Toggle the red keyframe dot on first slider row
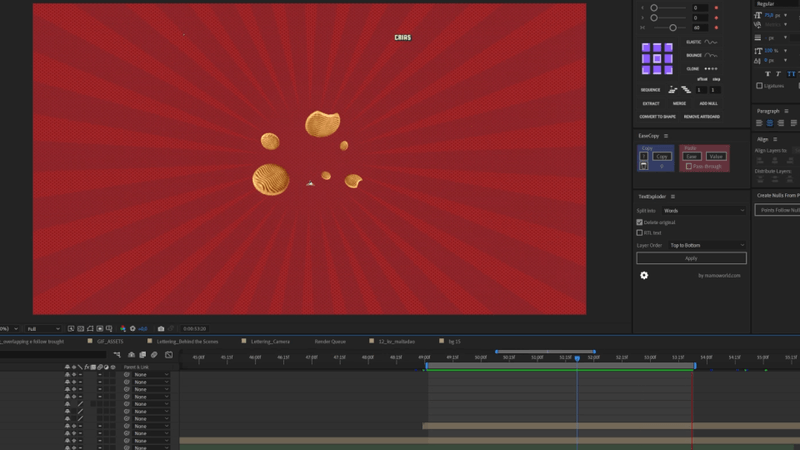The width and height of the screenshot is (800, 450). tap(716, 8)
